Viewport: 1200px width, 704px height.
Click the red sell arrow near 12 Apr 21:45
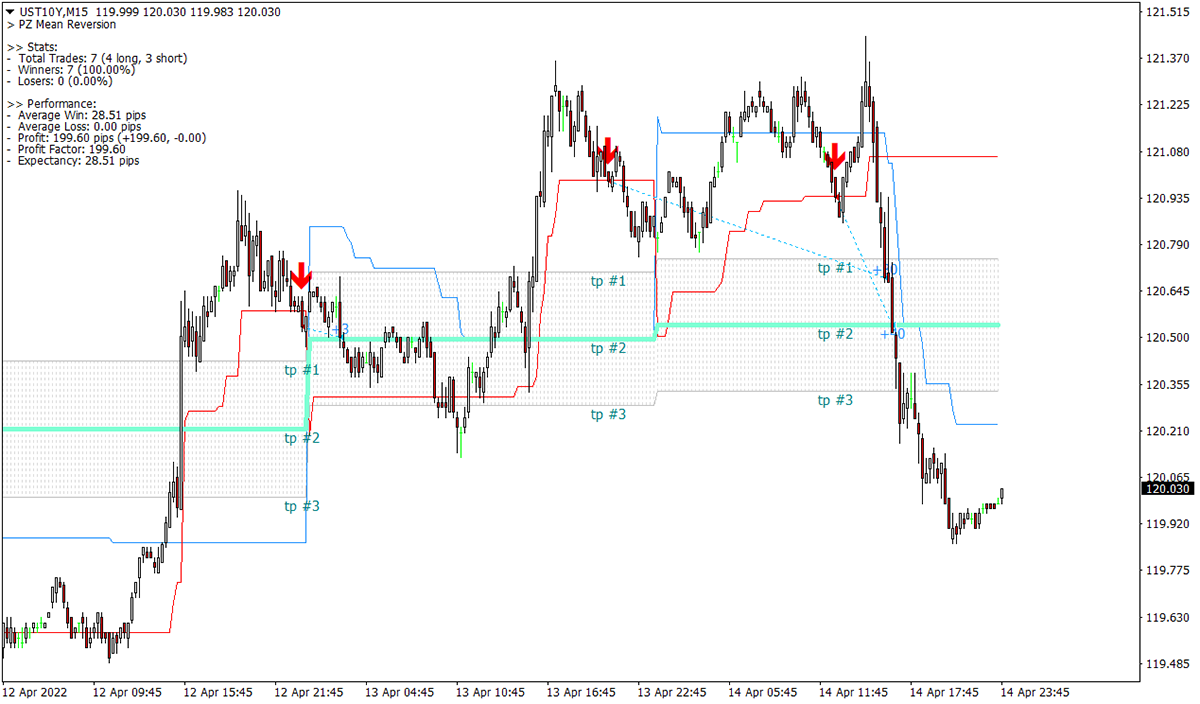pos(301,276)
